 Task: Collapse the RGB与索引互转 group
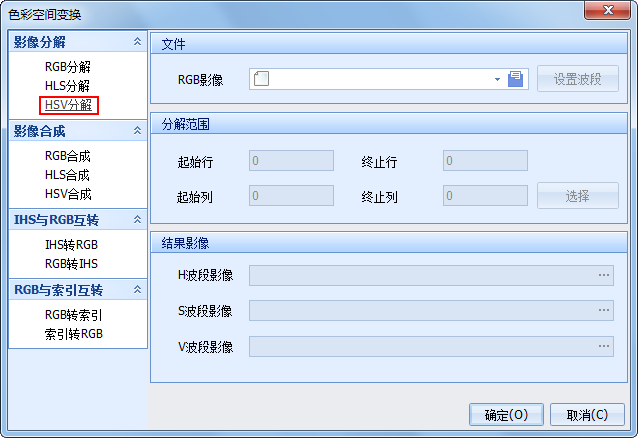(137, 290)
